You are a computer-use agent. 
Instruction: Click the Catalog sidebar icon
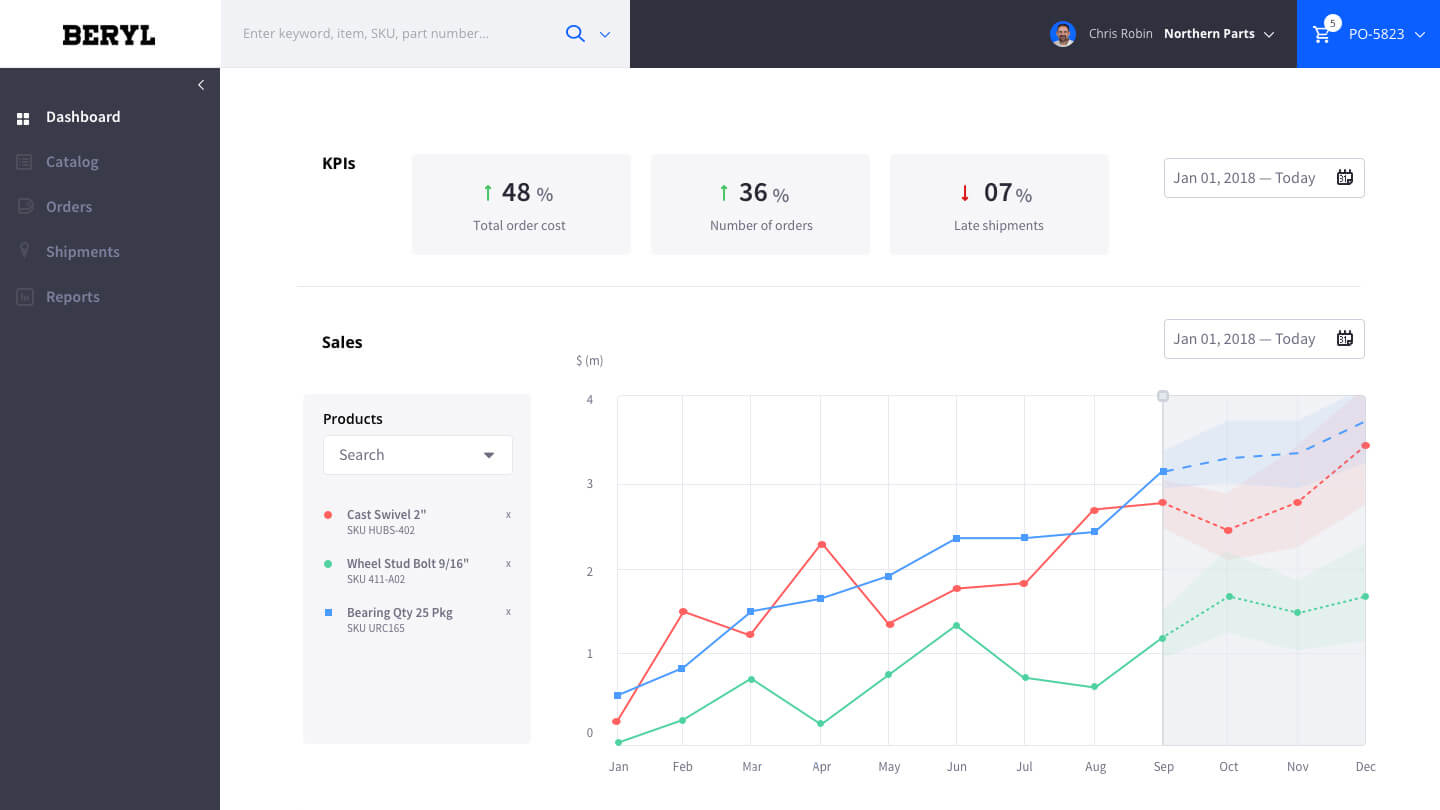(x=24, y=162)
